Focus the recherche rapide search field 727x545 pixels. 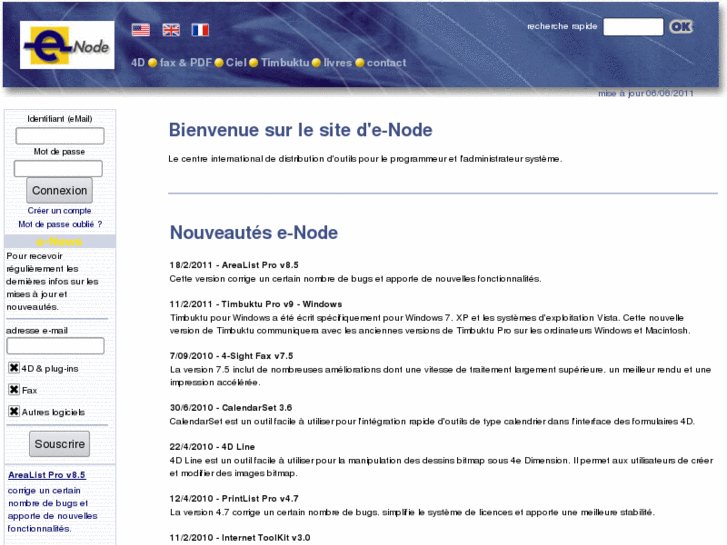pos(633,26)
